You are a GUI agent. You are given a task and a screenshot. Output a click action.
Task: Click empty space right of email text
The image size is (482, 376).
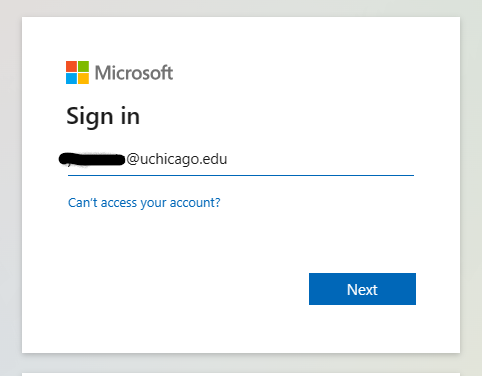(320, 159)
